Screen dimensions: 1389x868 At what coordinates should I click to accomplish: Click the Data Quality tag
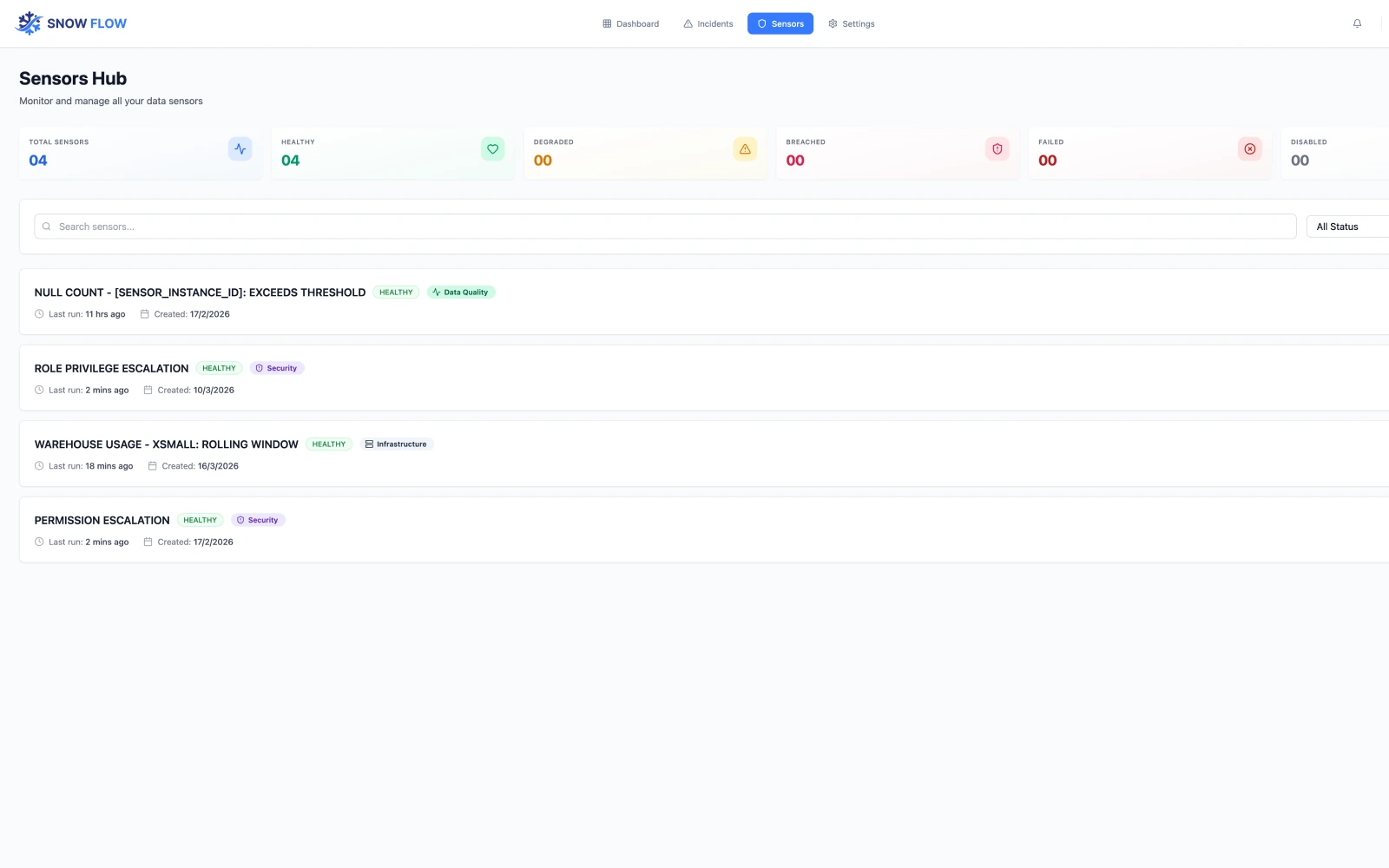point(461,293)
